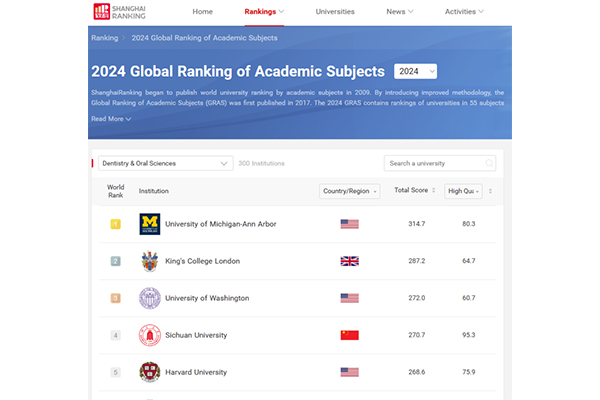
Task: Click the UK flag for King's College
Action: [x=349, y=261]
